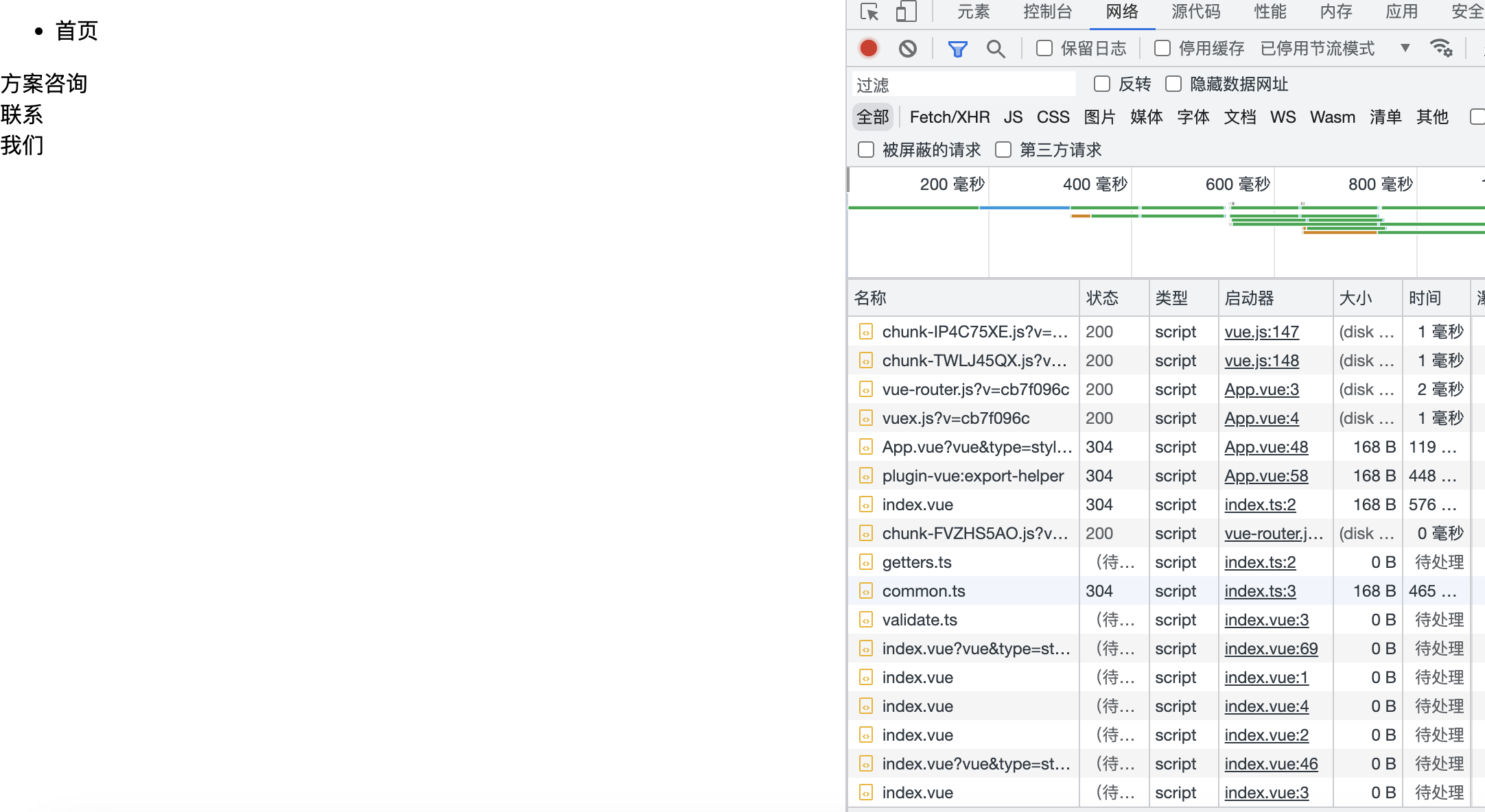The height and width of the screenshot is (812, 1485).
Task: Select the Wasm filter type
Action: 1333,117
